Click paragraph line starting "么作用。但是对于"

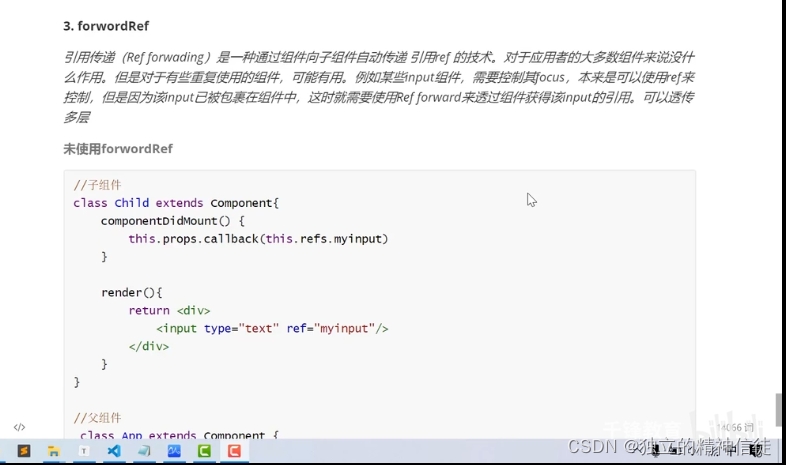[379, 77]
